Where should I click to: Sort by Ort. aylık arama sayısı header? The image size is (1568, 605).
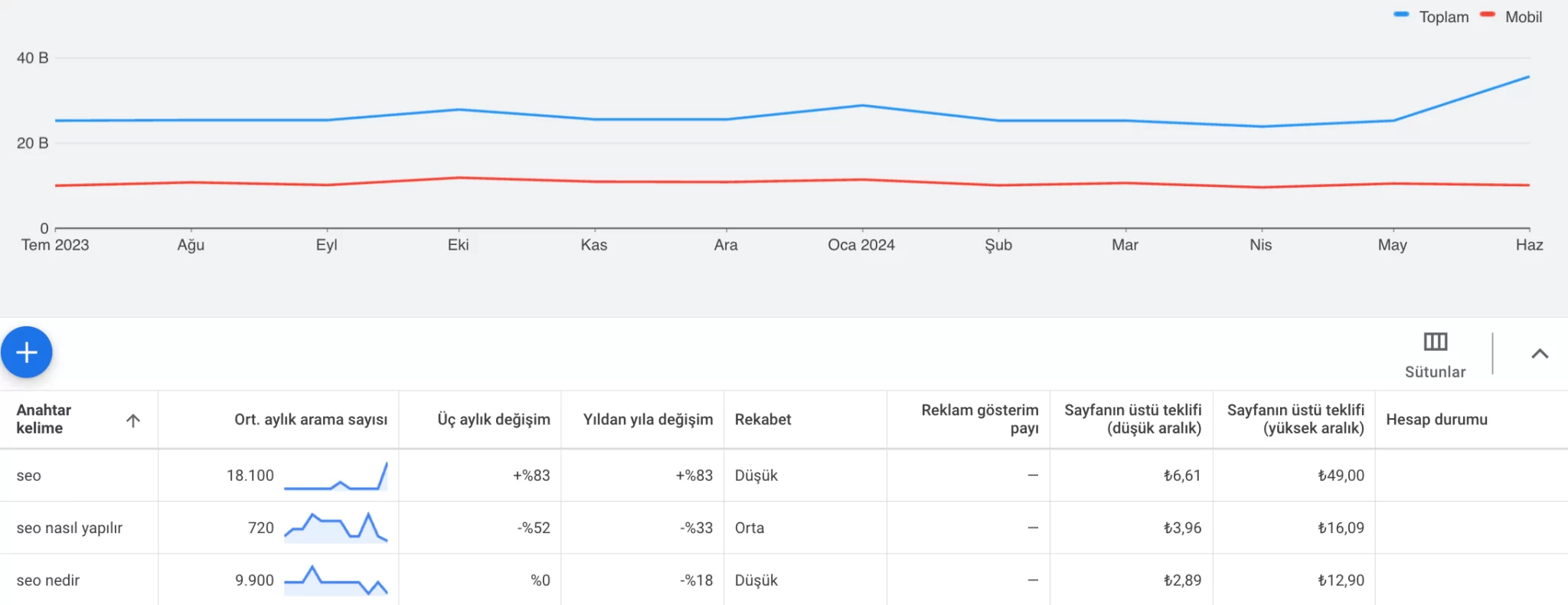[x=311, y=420]
